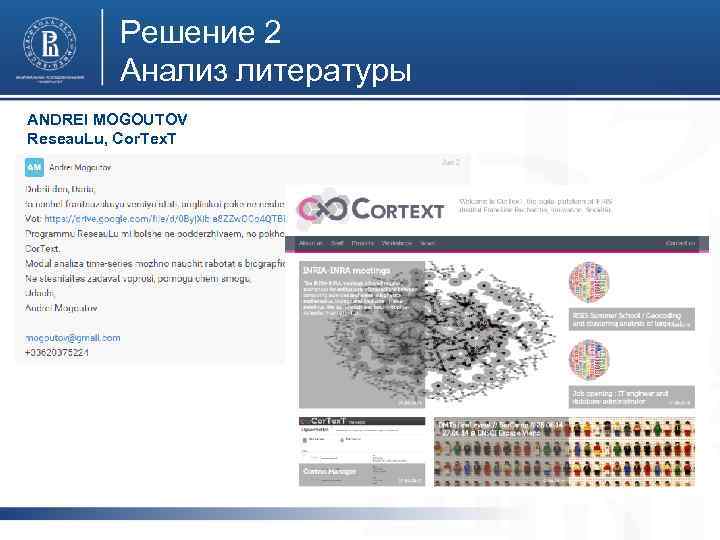Open Projects in Cortext navigation bar

click(362, 243)
